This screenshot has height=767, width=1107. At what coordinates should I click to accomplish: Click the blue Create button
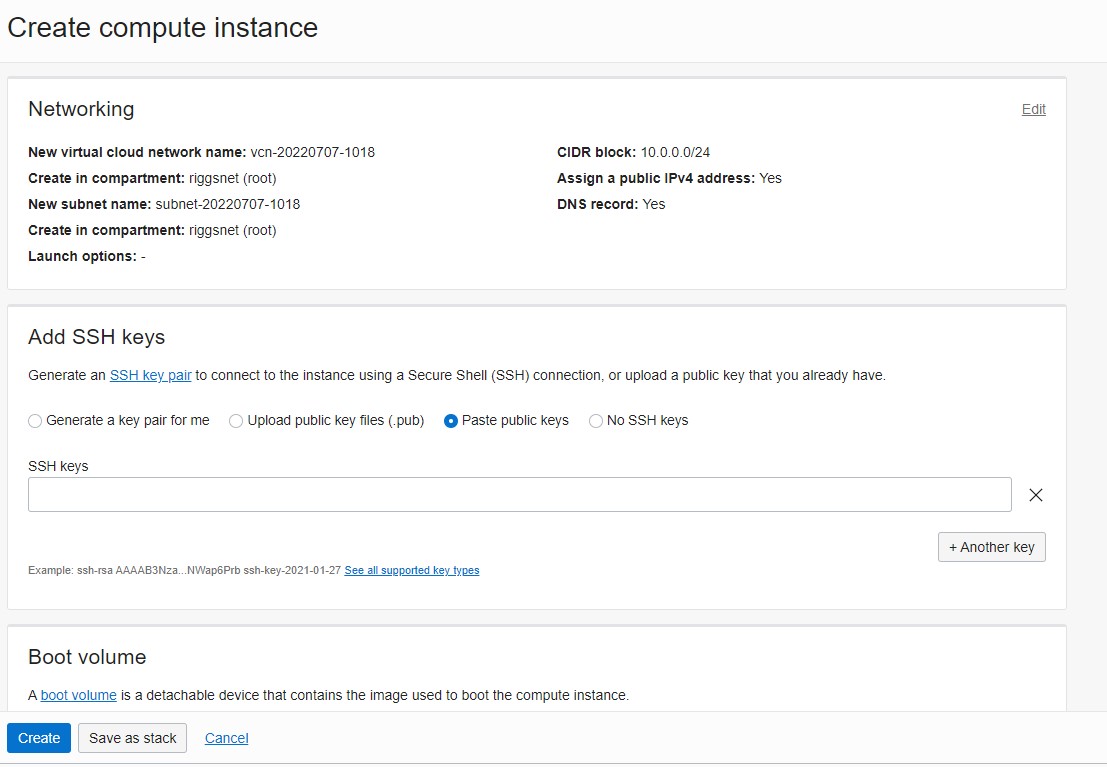pos(39,738)
